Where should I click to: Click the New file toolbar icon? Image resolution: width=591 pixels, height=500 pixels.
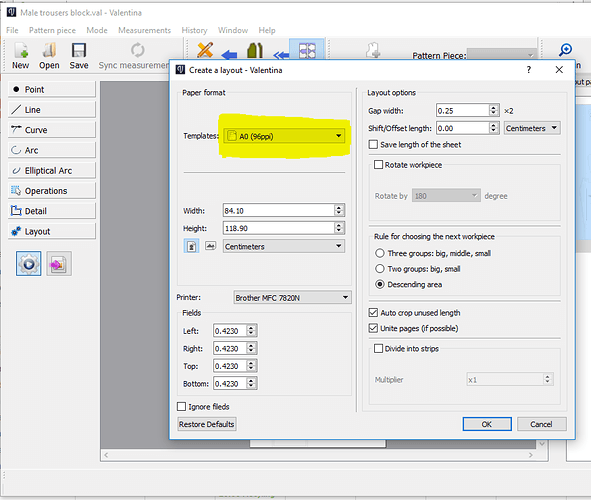coord(21,51)
